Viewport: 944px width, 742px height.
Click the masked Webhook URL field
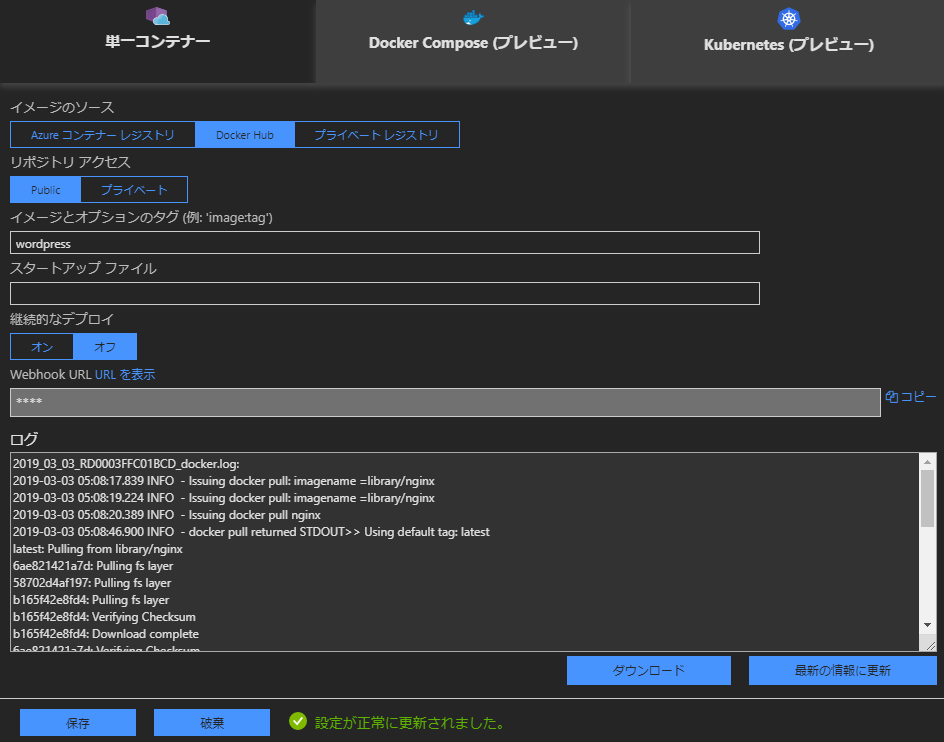click(x=445, y=402)
